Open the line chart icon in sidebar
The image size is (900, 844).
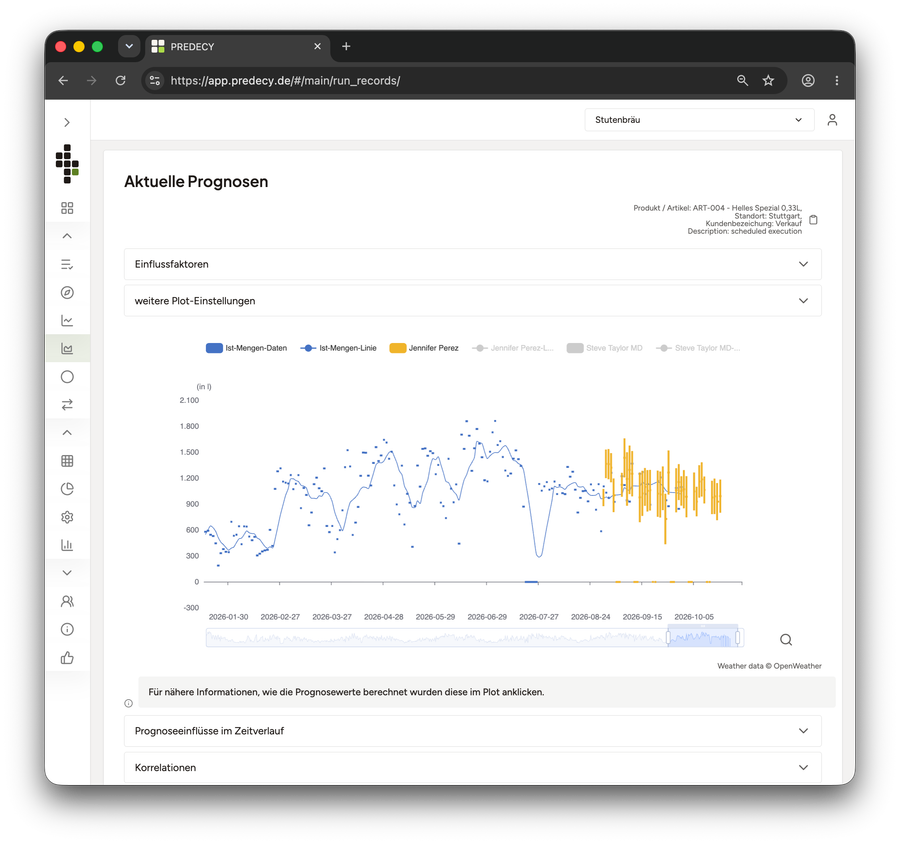(67, 320)
